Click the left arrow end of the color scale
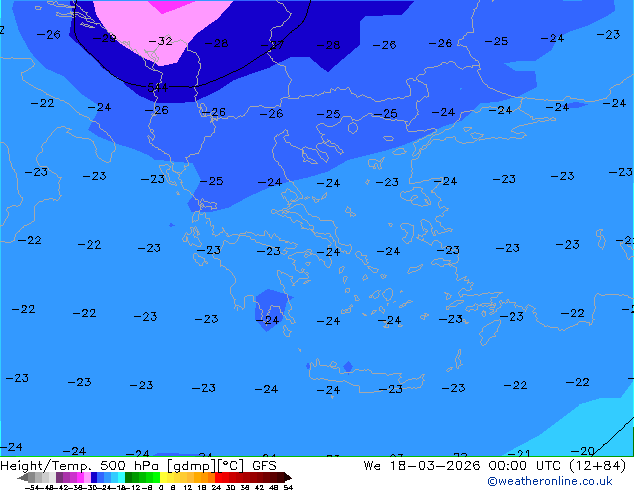634x490 pixels. point(22,477)
